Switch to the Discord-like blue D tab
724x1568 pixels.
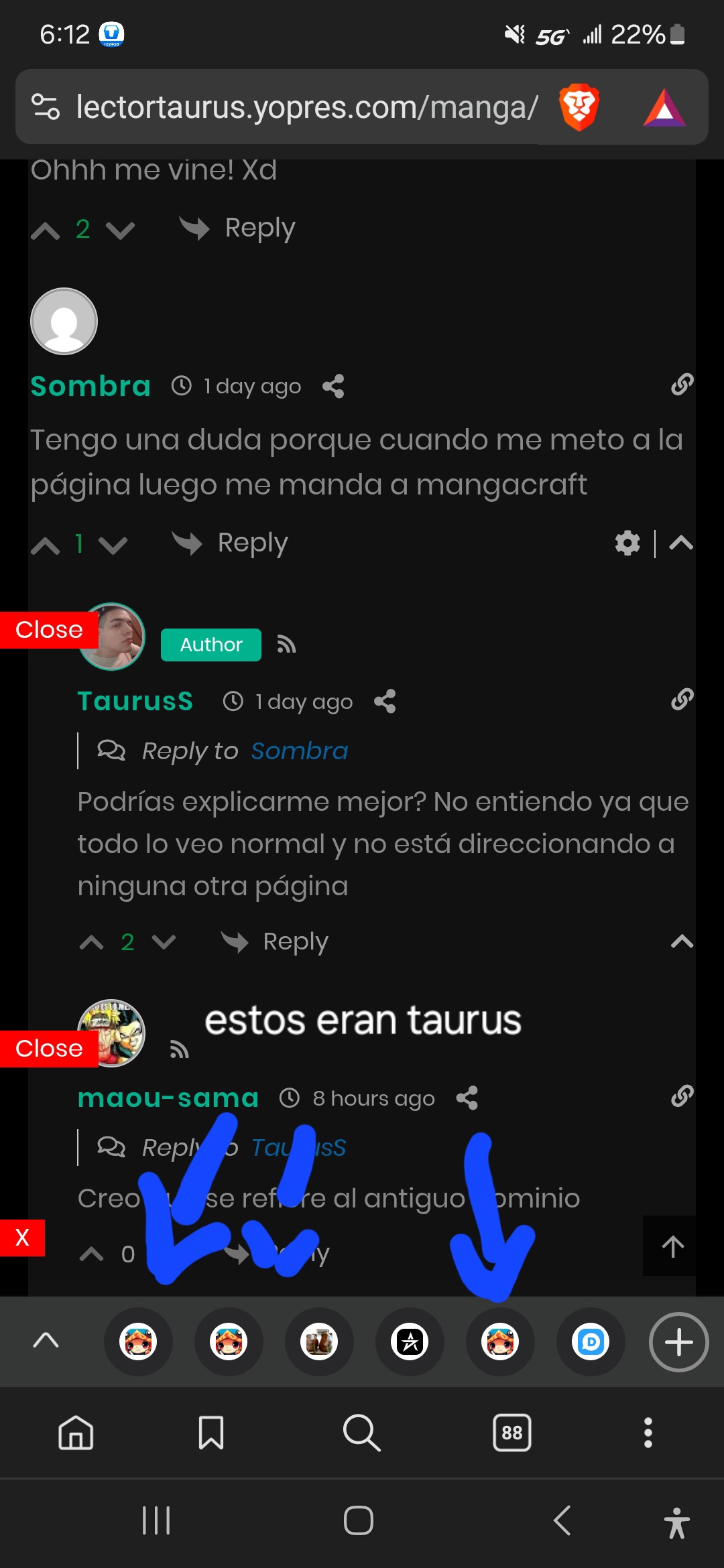(x=591, y=1342)
